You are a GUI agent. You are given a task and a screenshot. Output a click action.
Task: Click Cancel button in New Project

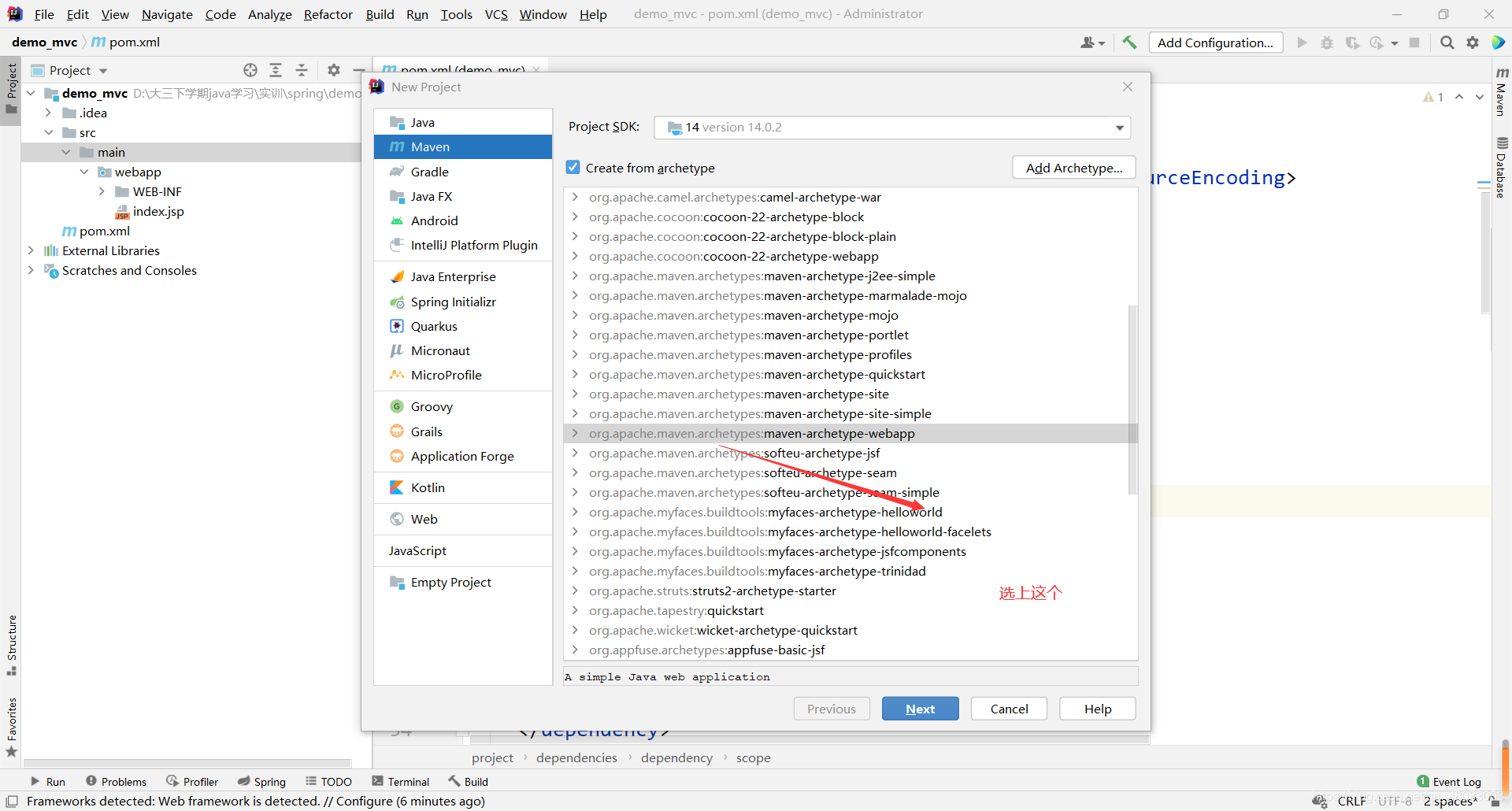click(x=1009, y=709)
